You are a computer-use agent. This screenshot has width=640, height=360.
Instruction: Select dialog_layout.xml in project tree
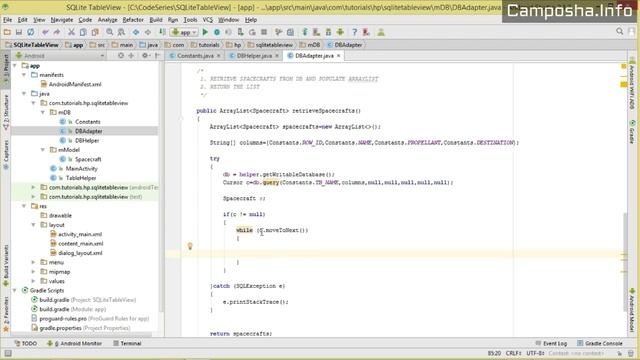[x=80, y=253]
